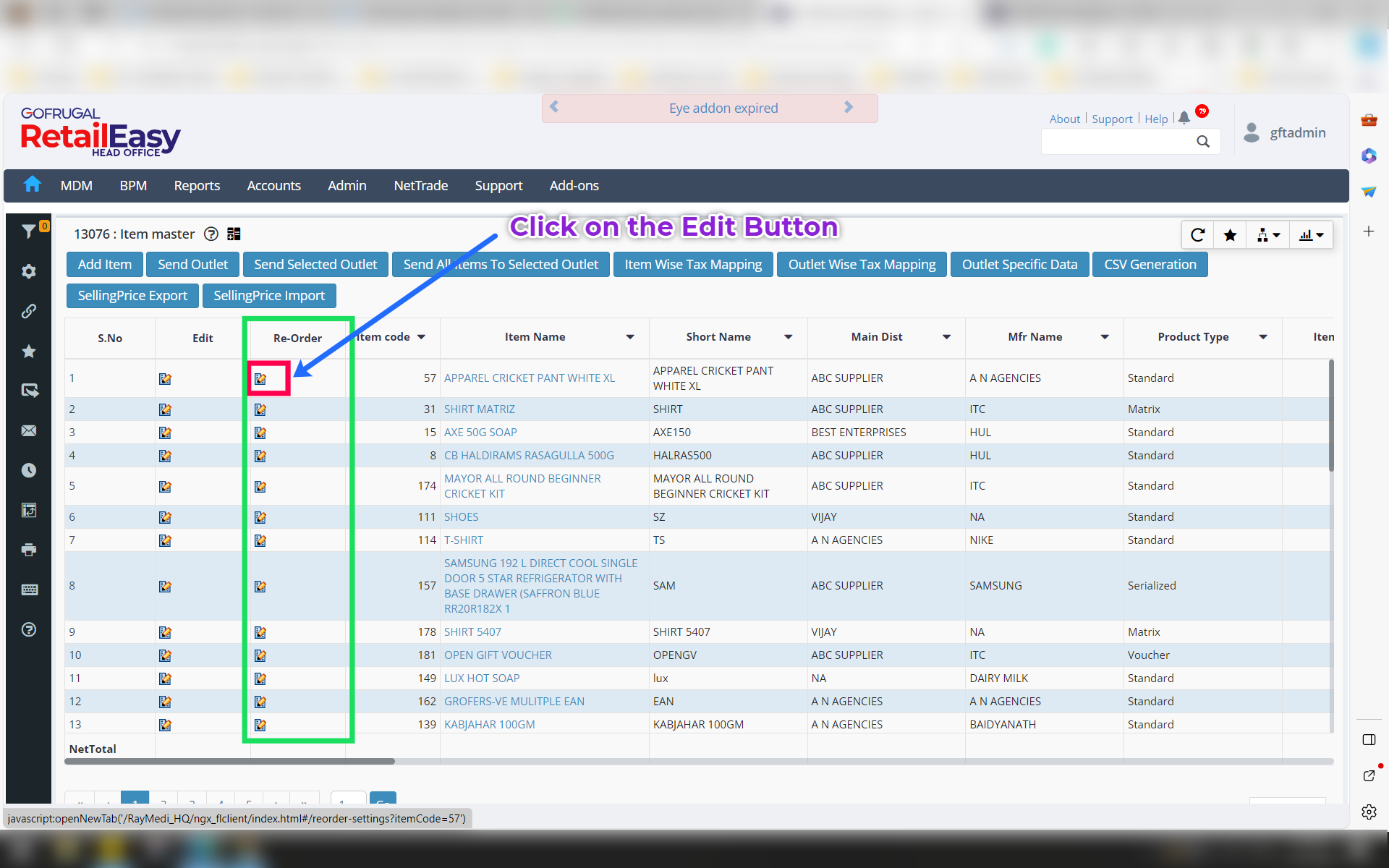The image size is (1389, 868).
Task: Click the Add Item button
Action: tap(105, 265)
